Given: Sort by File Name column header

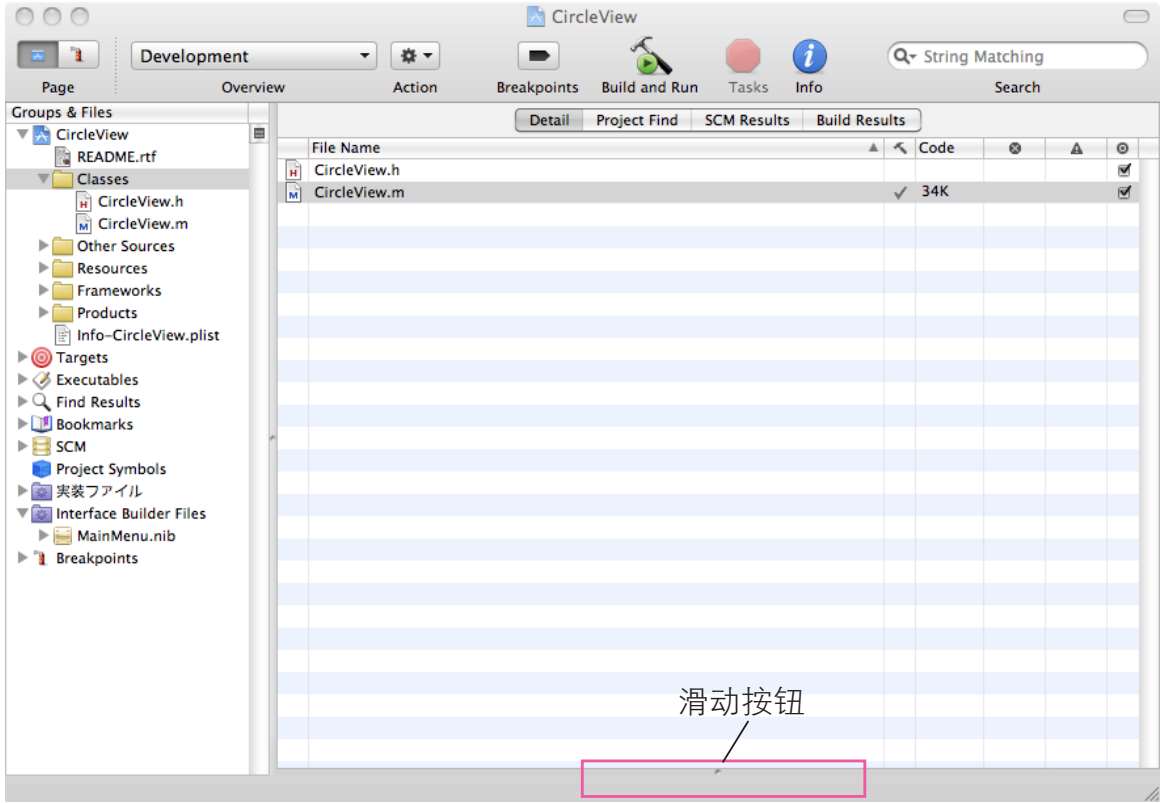Looking at the screenshot, I should click(595, 148).
